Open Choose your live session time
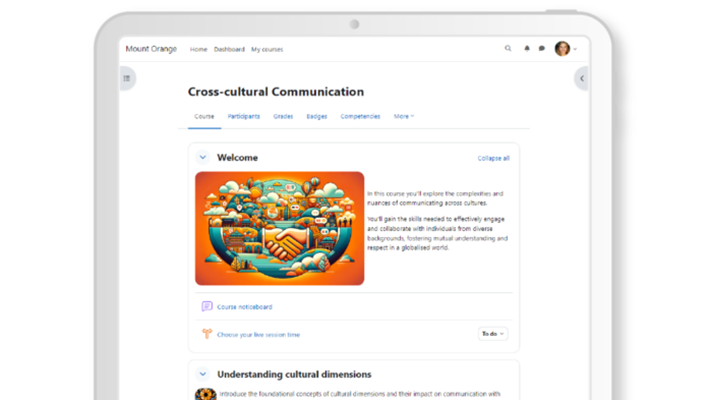The image size is (712, 400). [258, 335]
